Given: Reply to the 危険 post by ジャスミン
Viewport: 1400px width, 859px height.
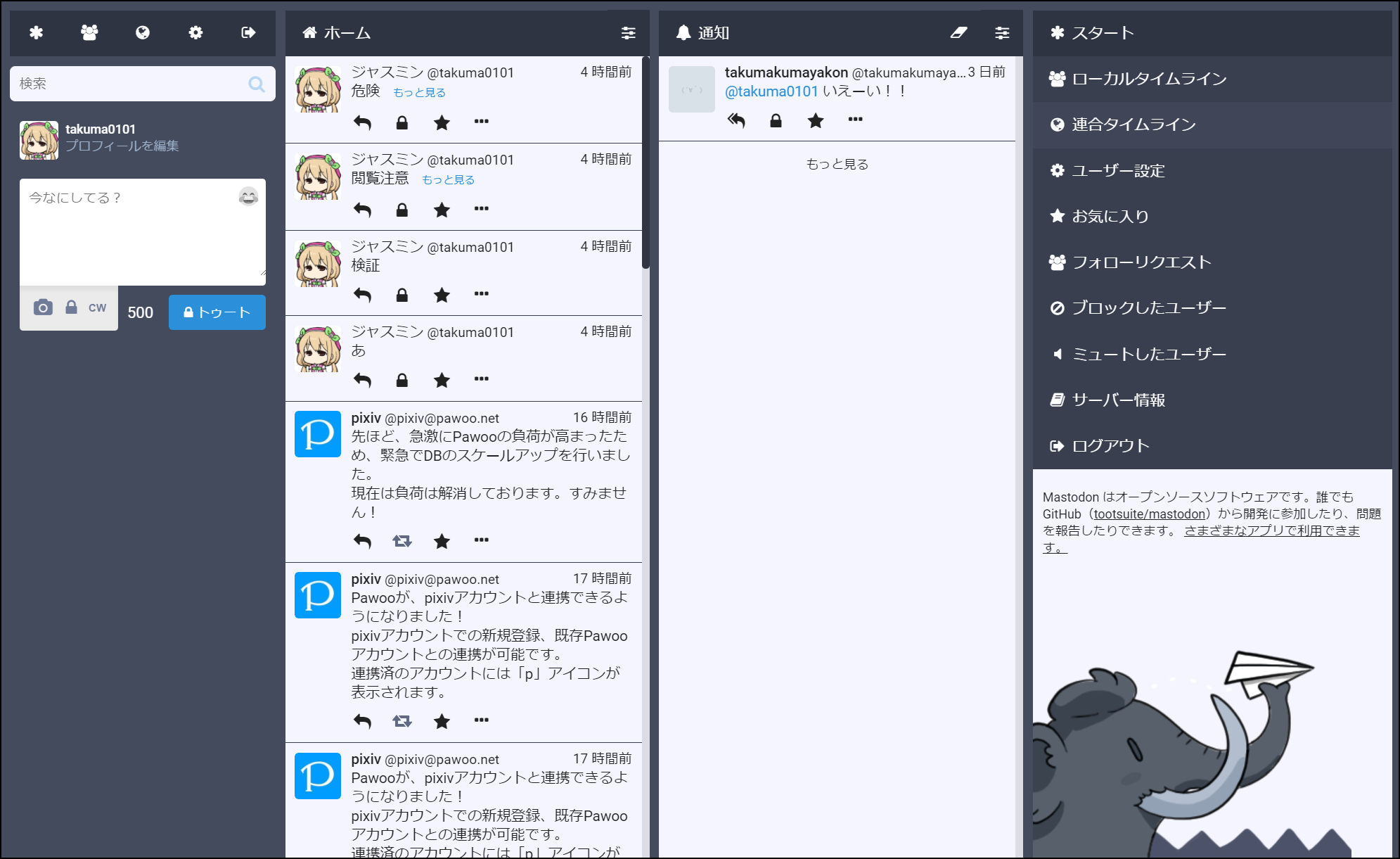Looking at the screenshot, I should pyautogui.click(x=362, y=122).
